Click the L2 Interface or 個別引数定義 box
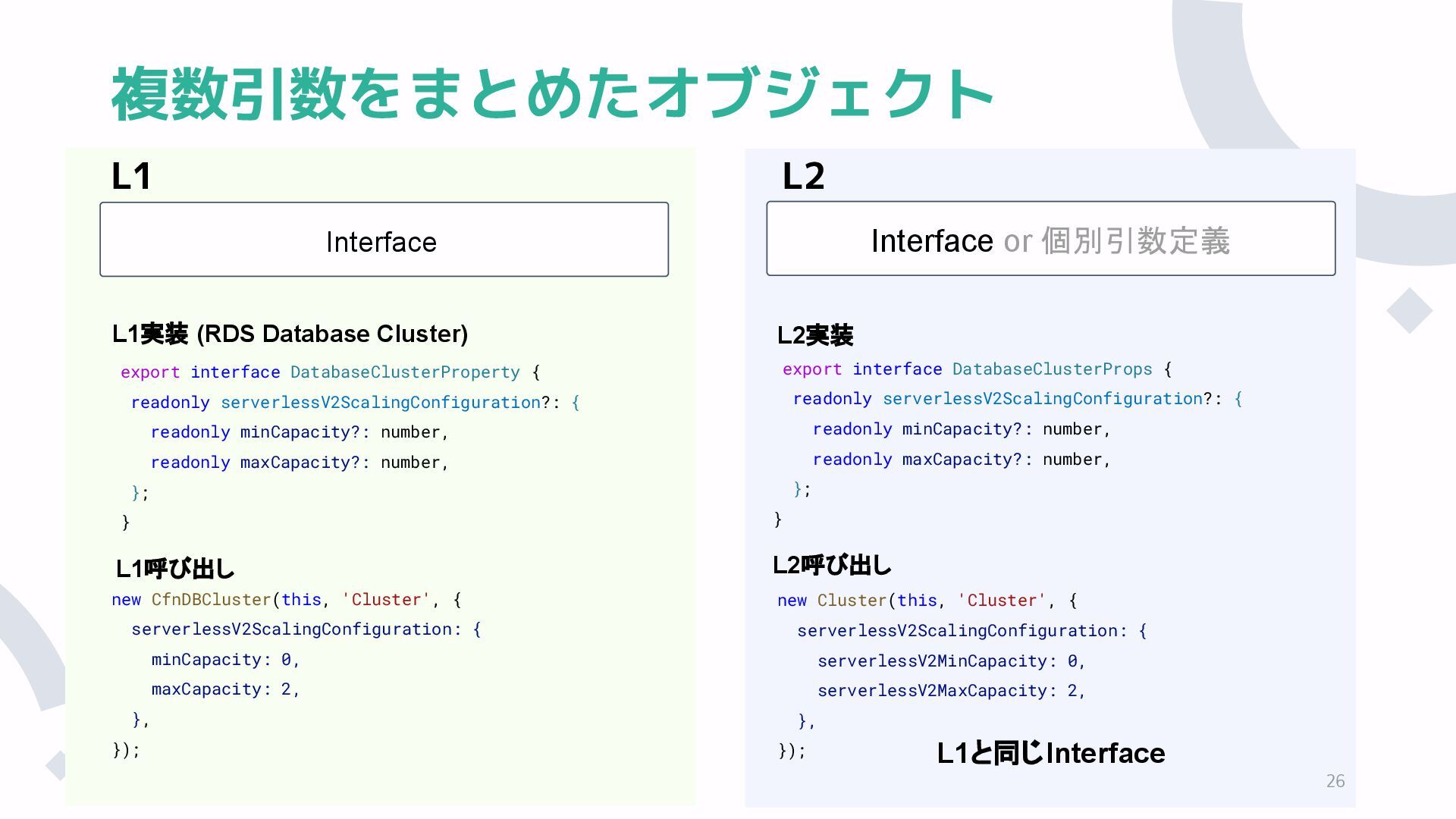This screenshot has width=1456, height=819. 1050,239
